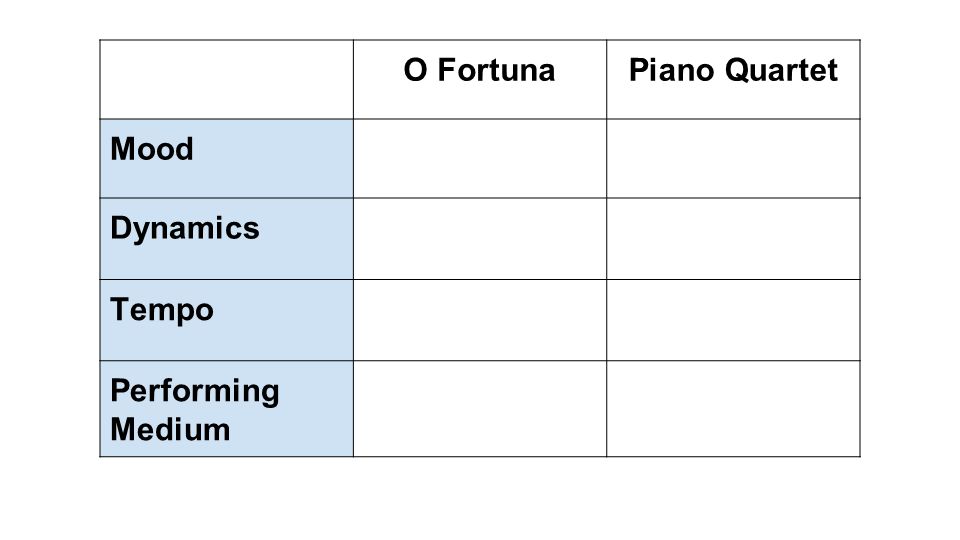This screenshot has height=540, width=960.
Task: Click the word Performing in last row
Action: point(195,392)
